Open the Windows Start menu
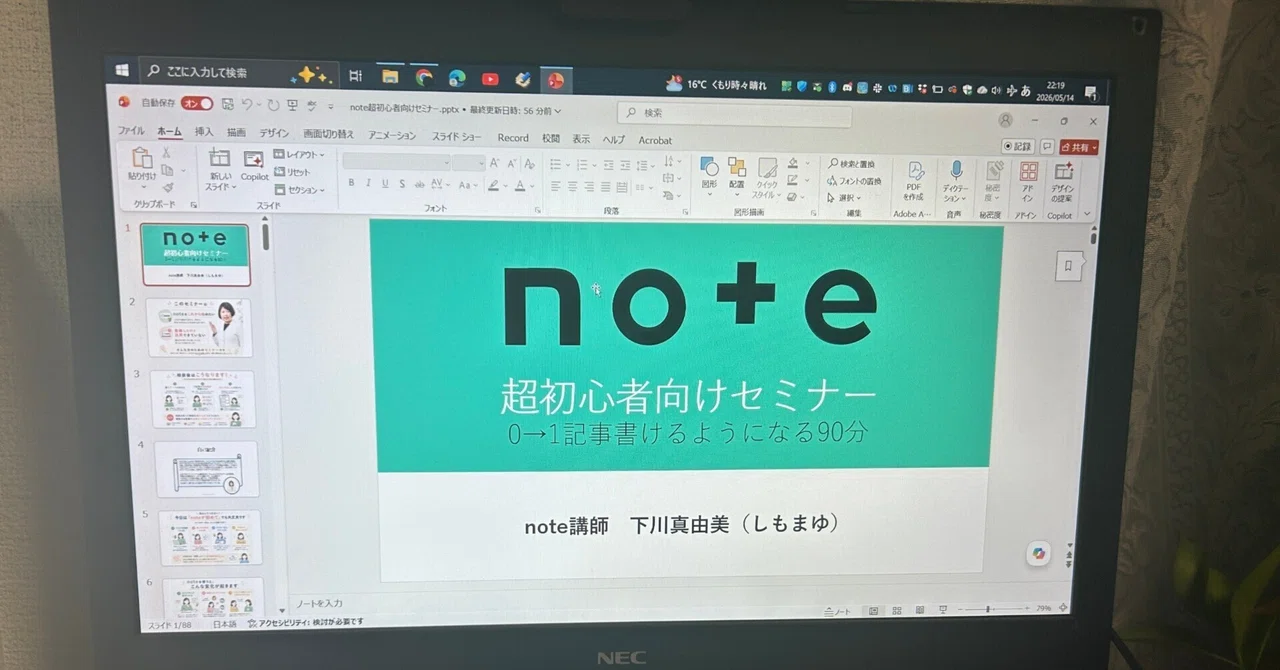 pyautogui.click(x=121, y=70)
